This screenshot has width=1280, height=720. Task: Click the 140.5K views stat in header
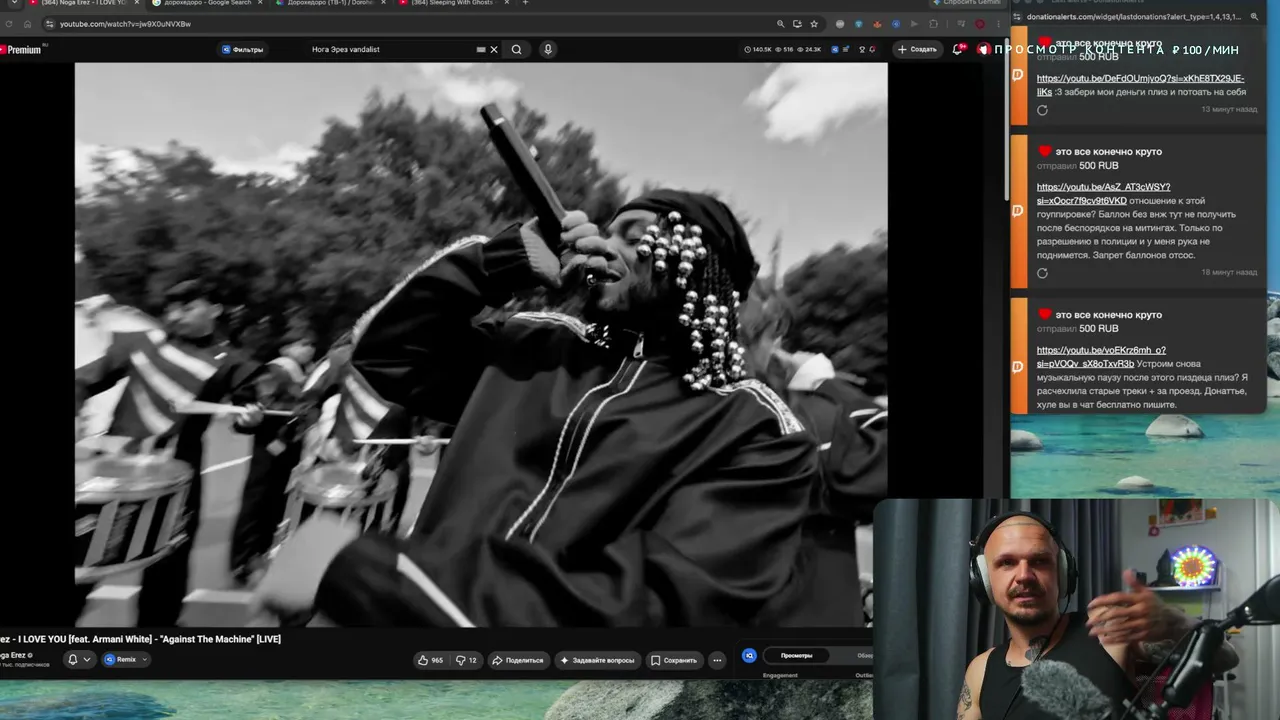758,49
